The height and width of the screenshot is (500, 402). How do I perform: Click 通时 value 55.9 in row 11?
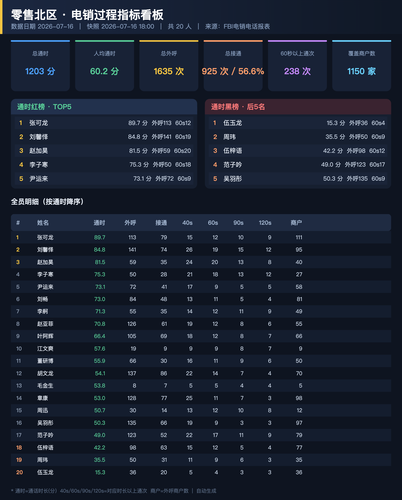click(100, 361)
